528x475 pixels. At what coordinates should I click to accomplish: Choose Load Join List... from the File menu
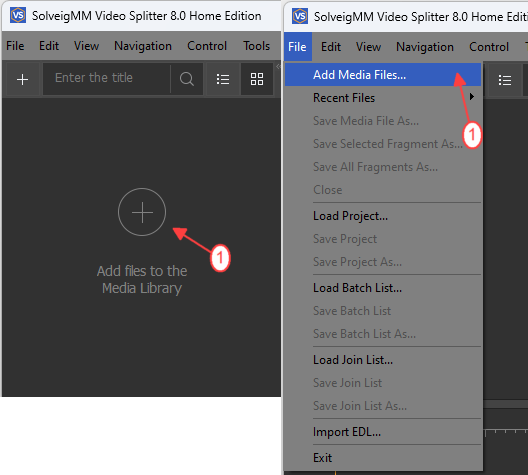(x=383, y=360)
